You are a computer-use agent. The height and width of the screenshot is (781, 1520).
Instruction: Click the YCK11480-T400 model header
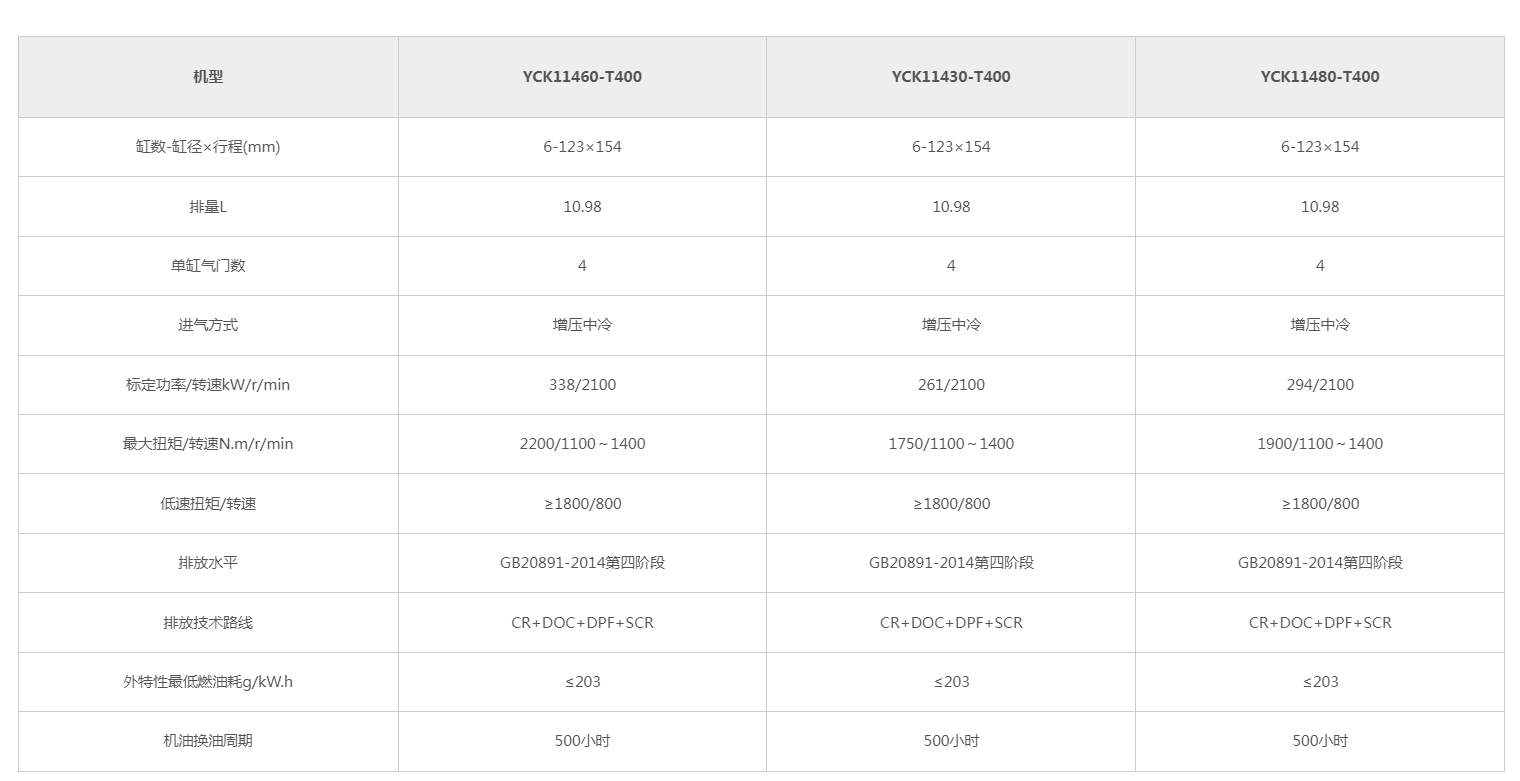coord(1320,77)
